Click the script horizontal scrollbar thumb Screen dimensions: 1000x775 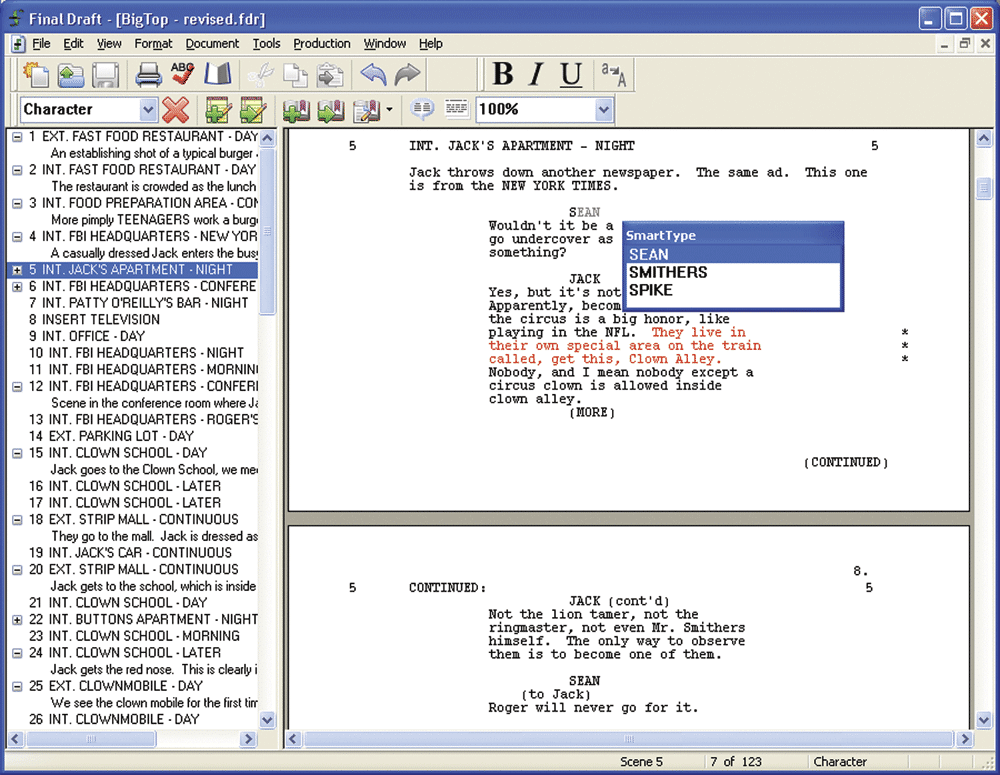coord(628,739)
